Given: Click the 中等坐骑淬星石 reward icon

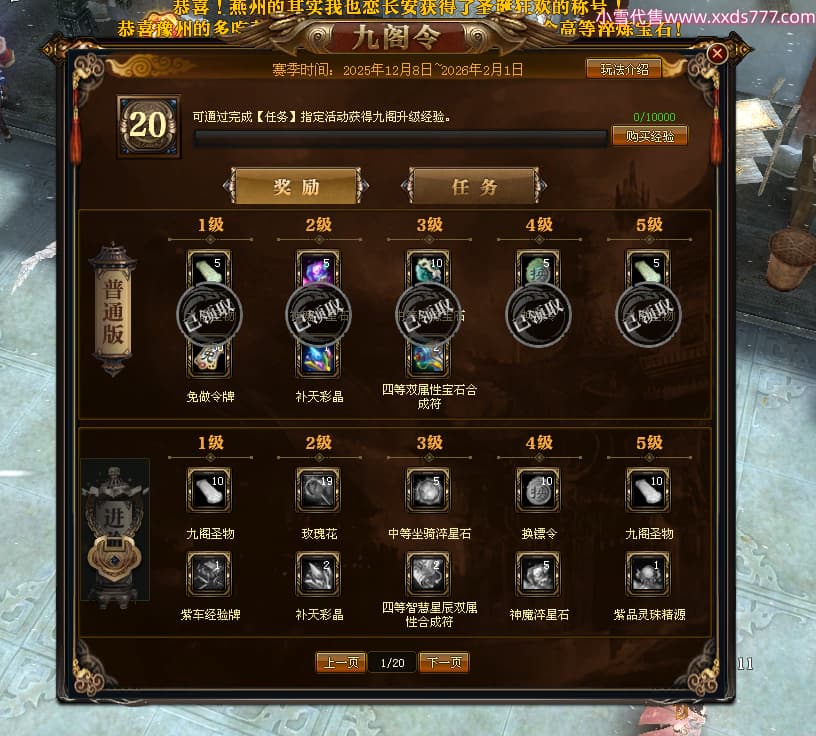Looking at the screenshot, I should (x=428, y=490).
